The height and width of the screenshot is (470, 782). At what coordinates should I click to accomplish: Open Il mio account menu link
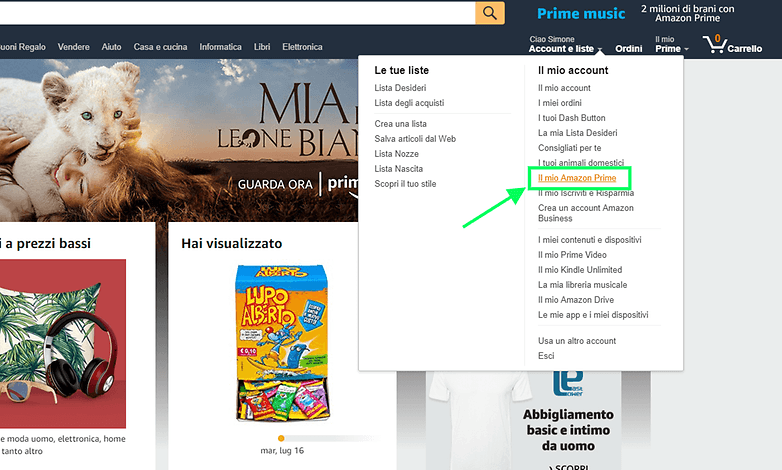point(564,88)
